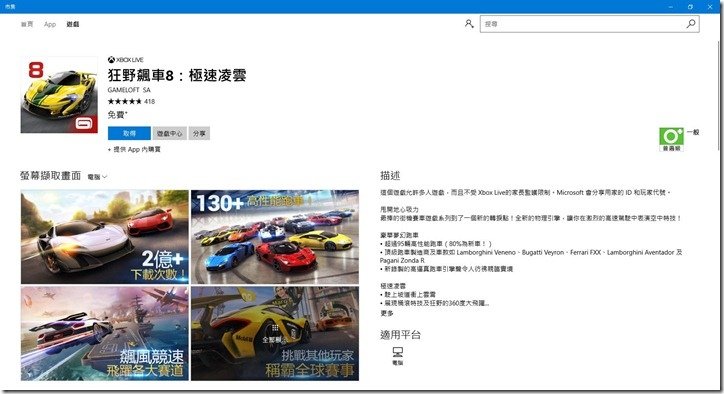The width and height of the screenshot is (724, 394).
Task: Click the five-star rating
Action: click(125, 101)
